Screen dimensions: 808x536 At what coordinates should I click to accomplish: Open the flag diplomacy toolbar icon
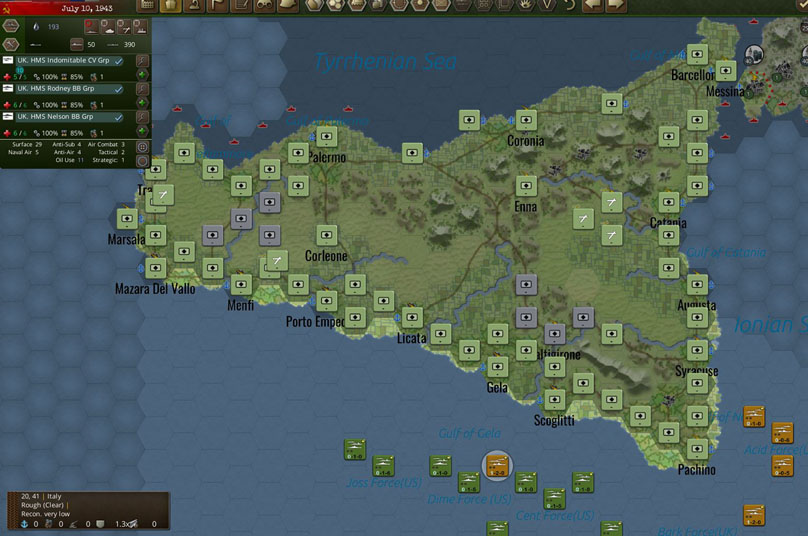217,5
